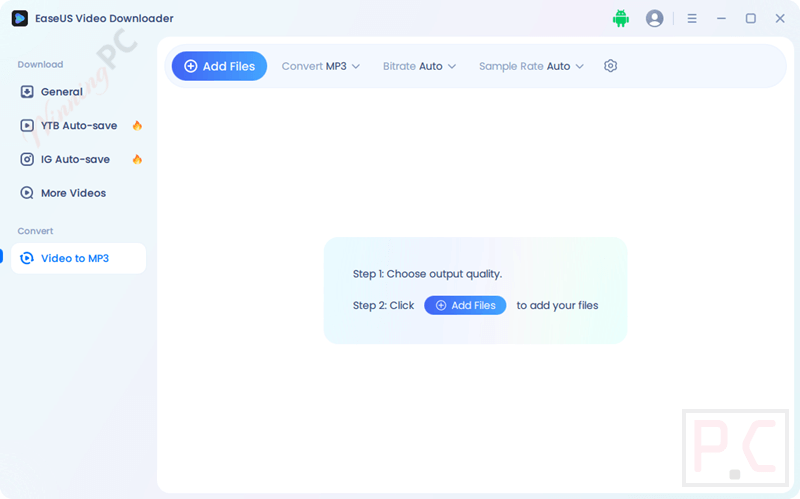Switch to YTB Auto-save section

[79, 126]
